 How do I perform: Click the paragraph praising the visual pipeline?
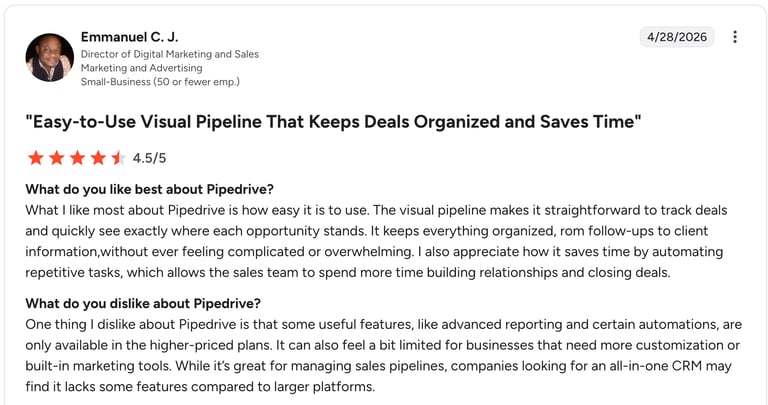click(376, 241)
